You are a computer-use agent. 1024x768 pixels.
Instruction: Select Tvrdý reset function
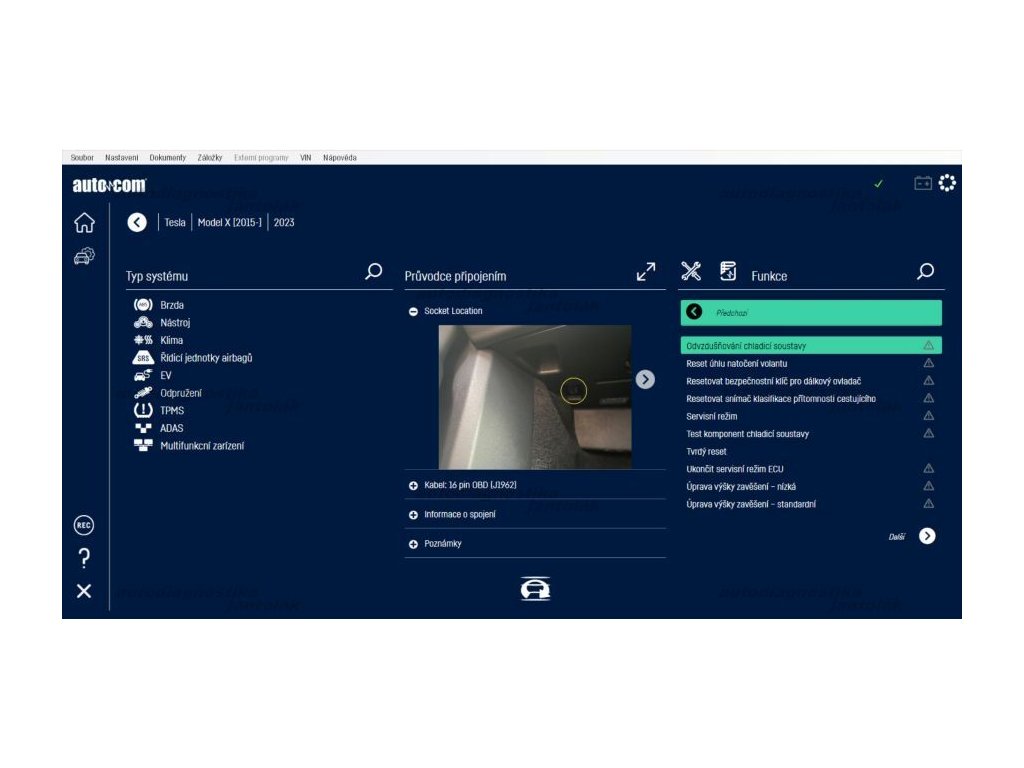(706, 452)
